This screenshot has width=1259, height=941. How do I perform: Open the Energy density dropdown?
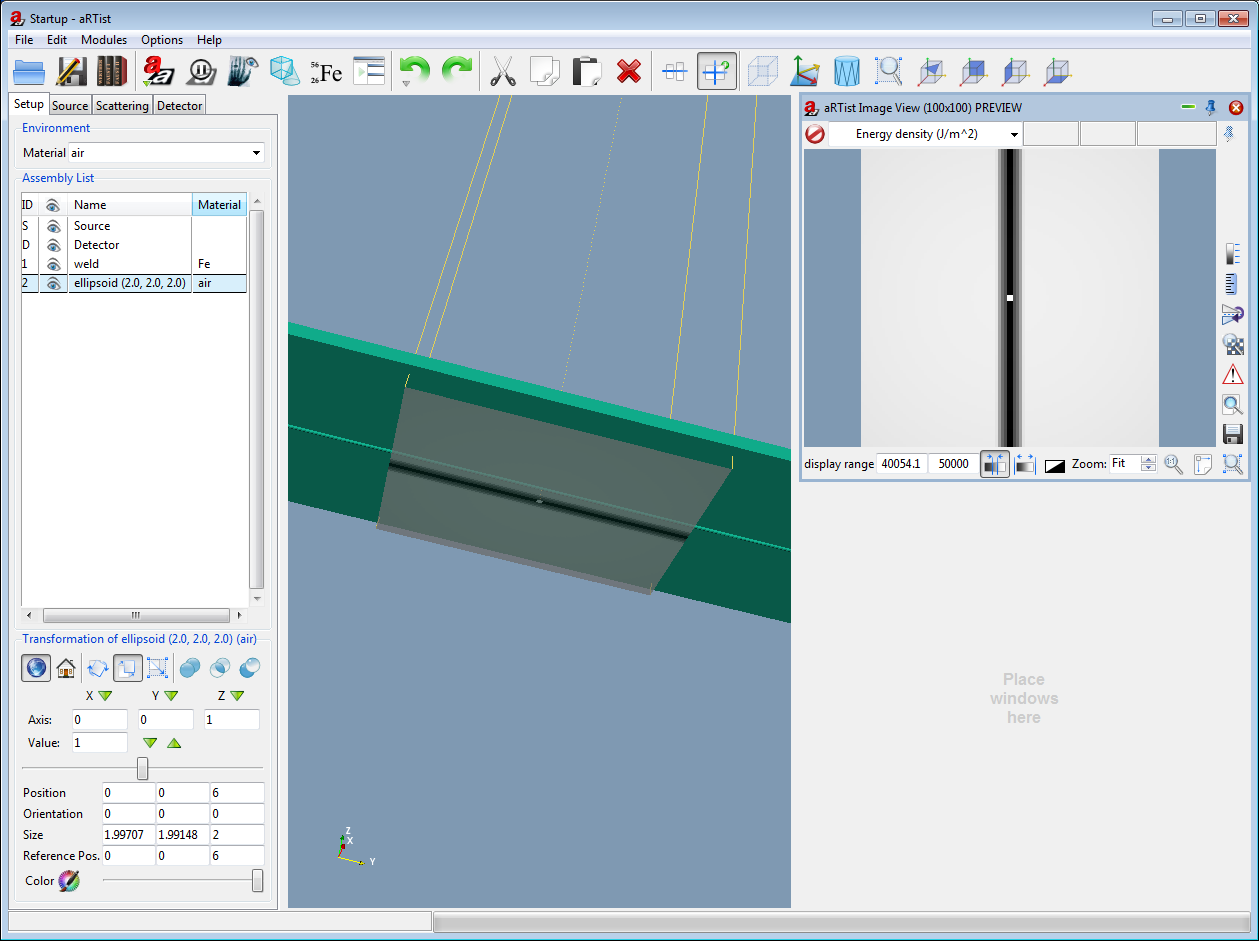[1014, 134]
